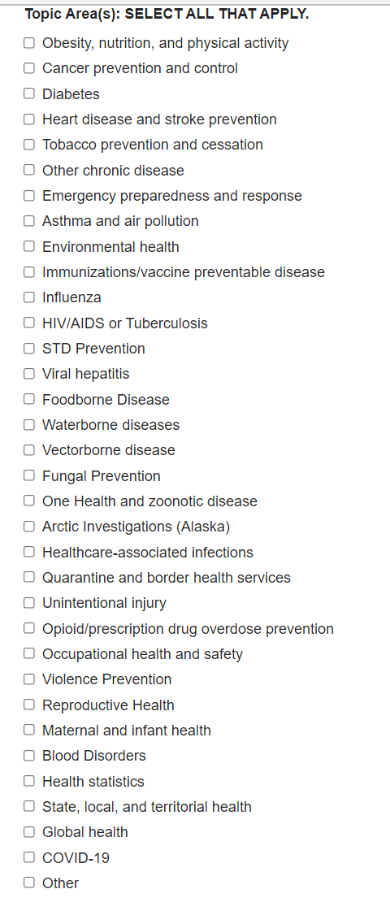Check the Obesity, nutrition, and physical activity box
390x902 pixels.
pyautogui.click(x=29, y=43)
